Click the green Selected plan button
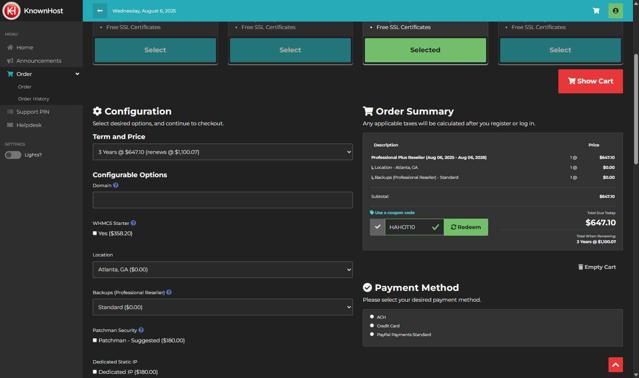Image resolution: width=639 pixels, height=378 pixels. pyautogui.click(x=425, y=50)
